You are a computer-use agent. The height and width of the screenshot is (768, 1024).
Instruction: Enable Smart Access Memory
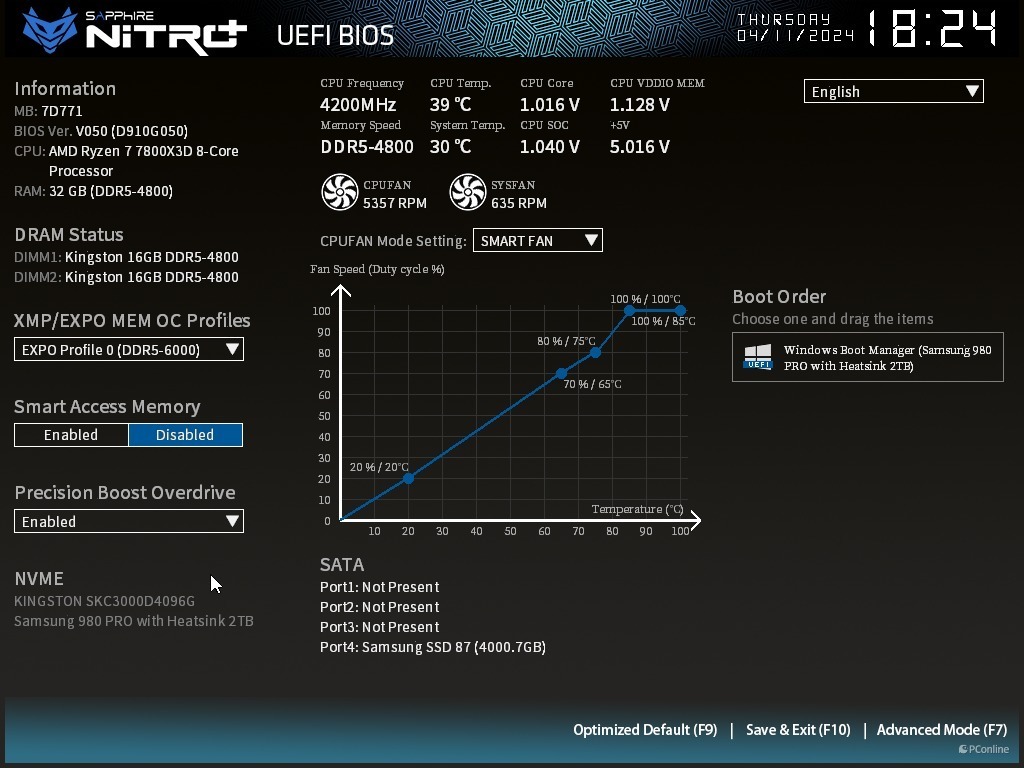tap(71, 435)
